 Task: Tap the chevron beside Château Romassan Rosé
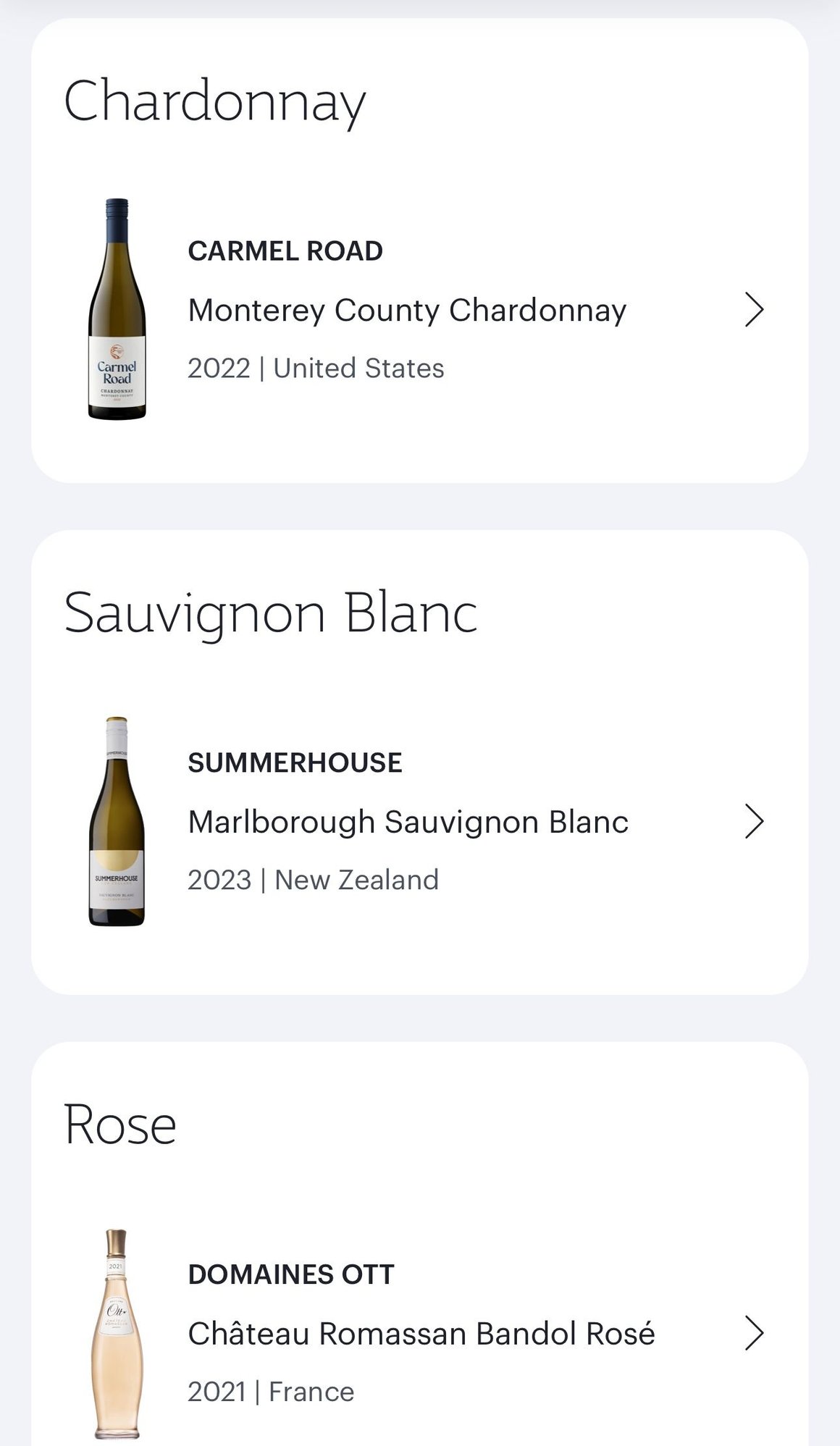click(754, 1334)
